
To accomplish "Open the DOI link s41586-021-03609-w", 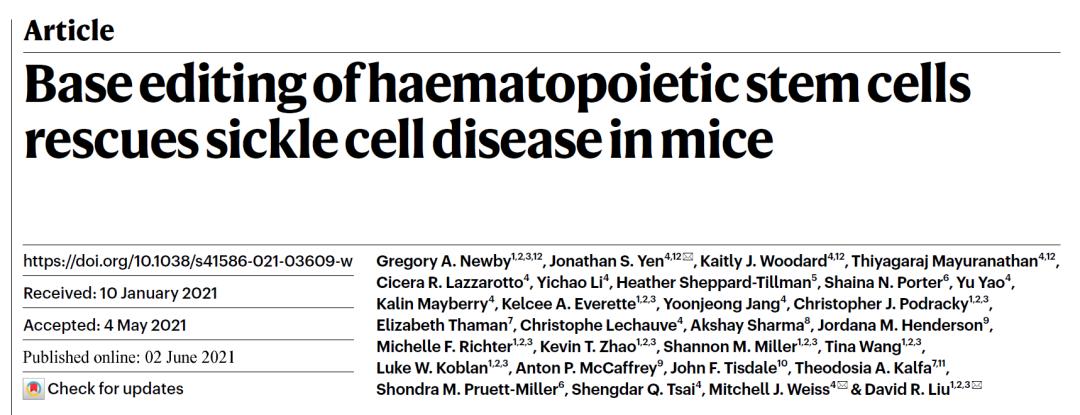I will 188,262.
